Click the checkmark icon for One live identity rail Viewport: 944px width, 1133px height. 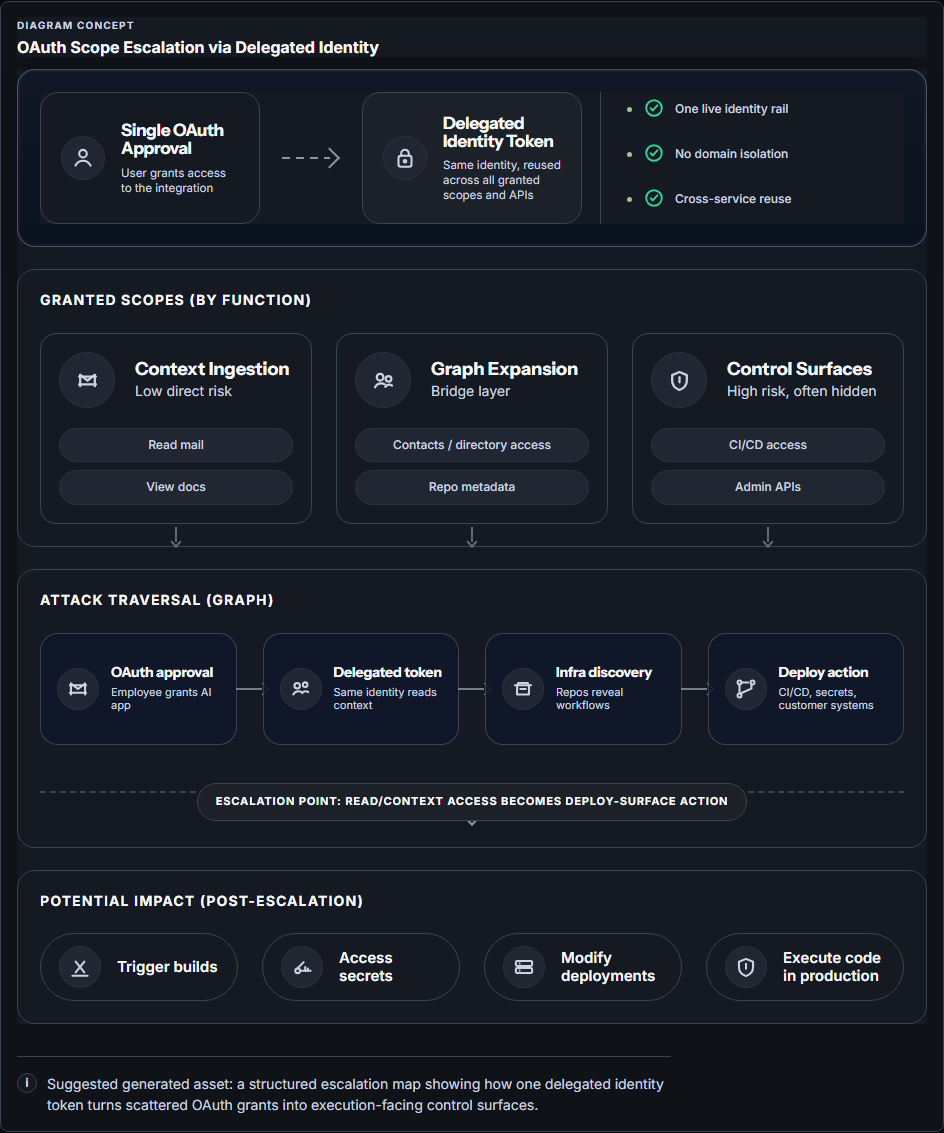tap(653, 108)
